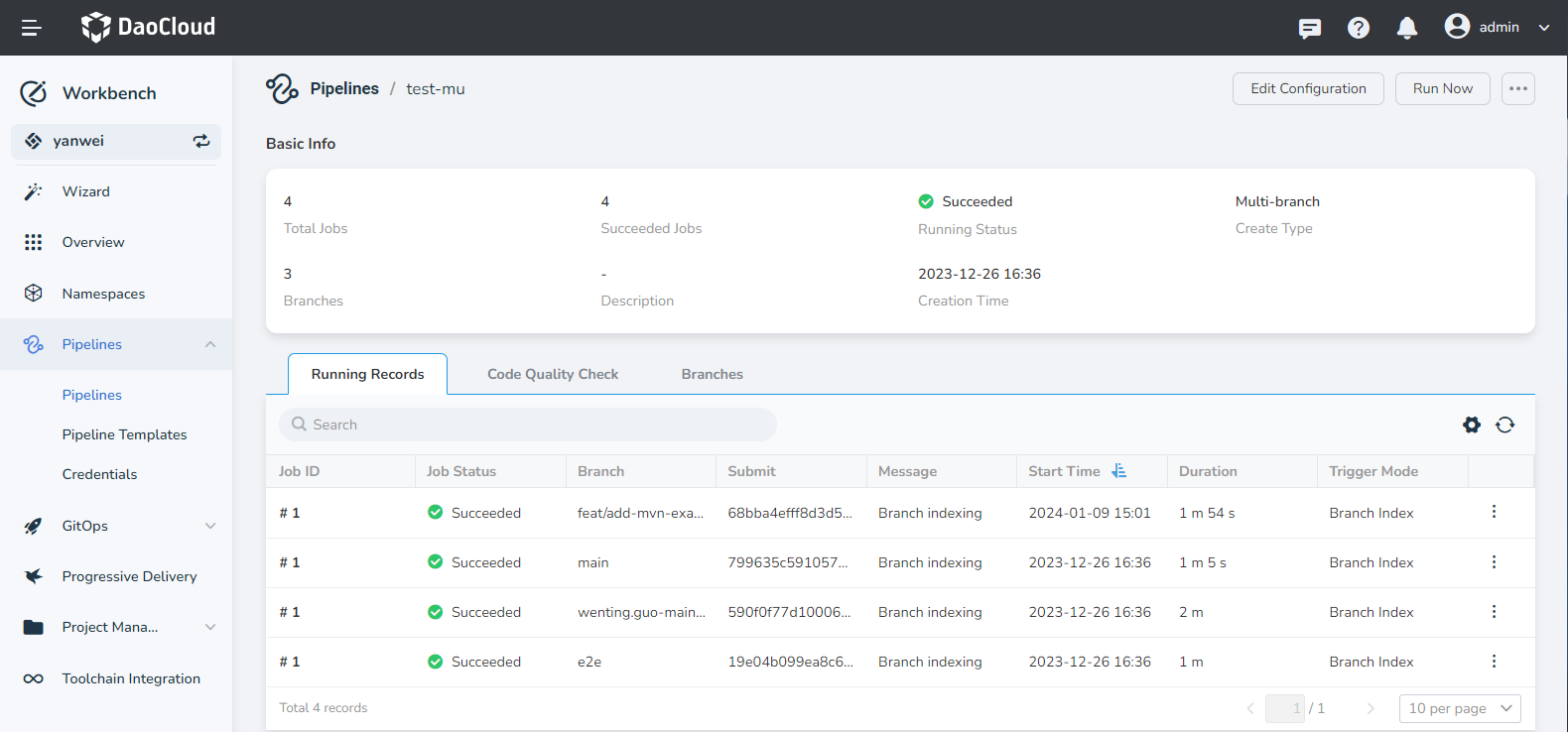Refresh the running records table
This screenshot has width=1568, height=732.
(x=1505, y=425)
